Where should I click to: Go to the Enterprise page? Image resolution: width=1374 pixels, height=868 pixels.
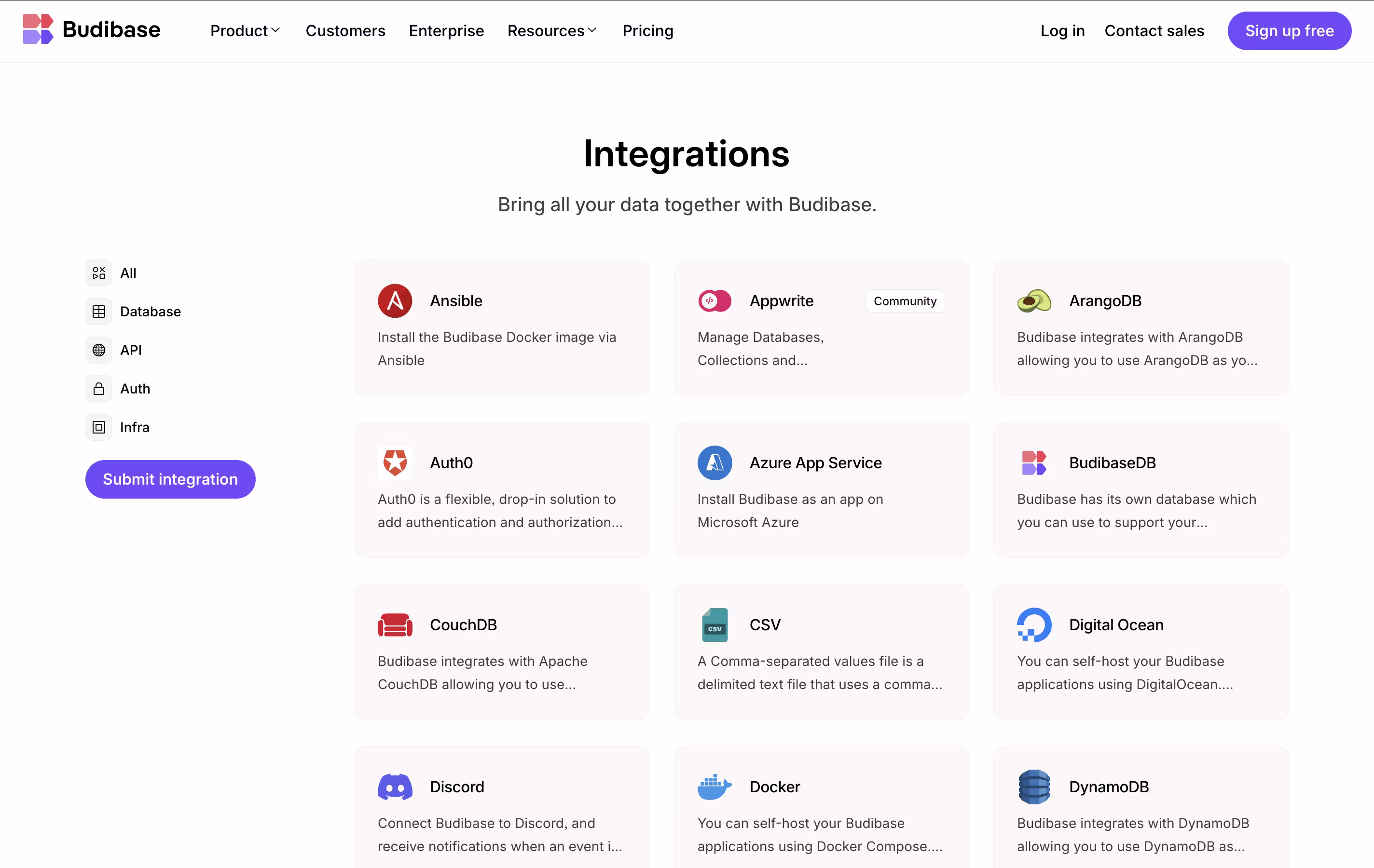click(x=446, y=31)
